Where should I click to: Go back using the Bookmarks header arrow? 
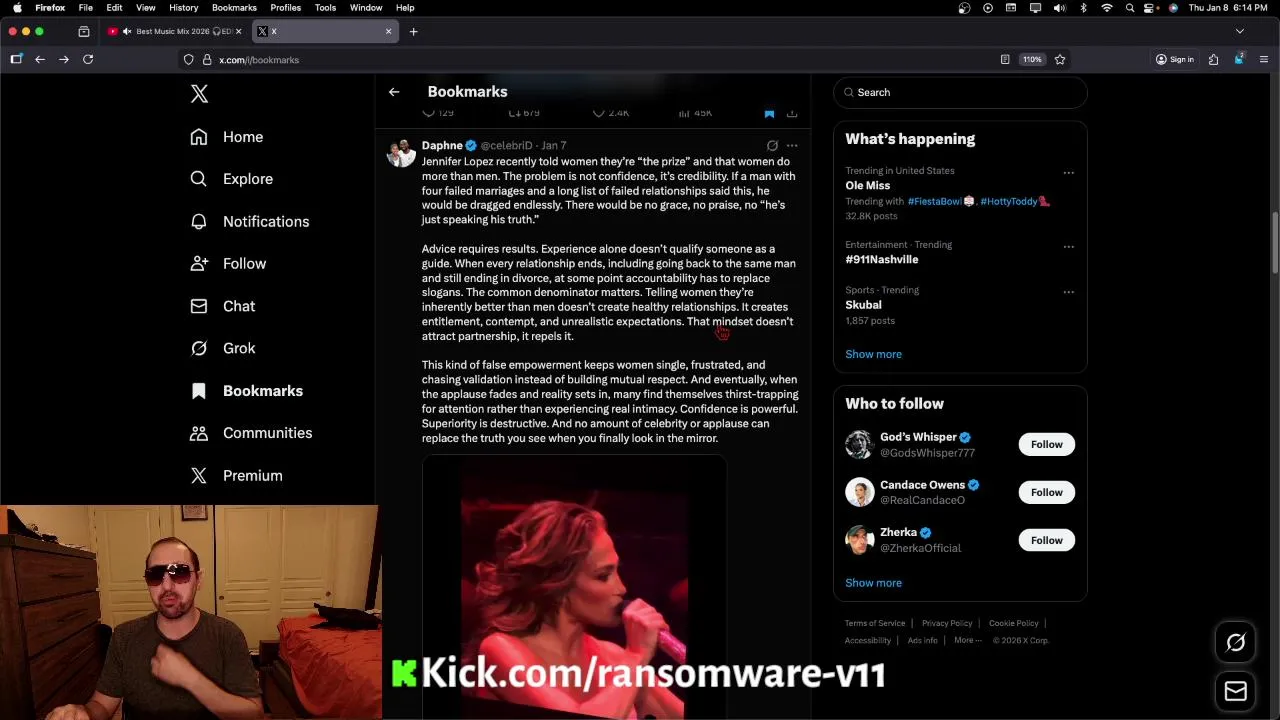point(394,92)
